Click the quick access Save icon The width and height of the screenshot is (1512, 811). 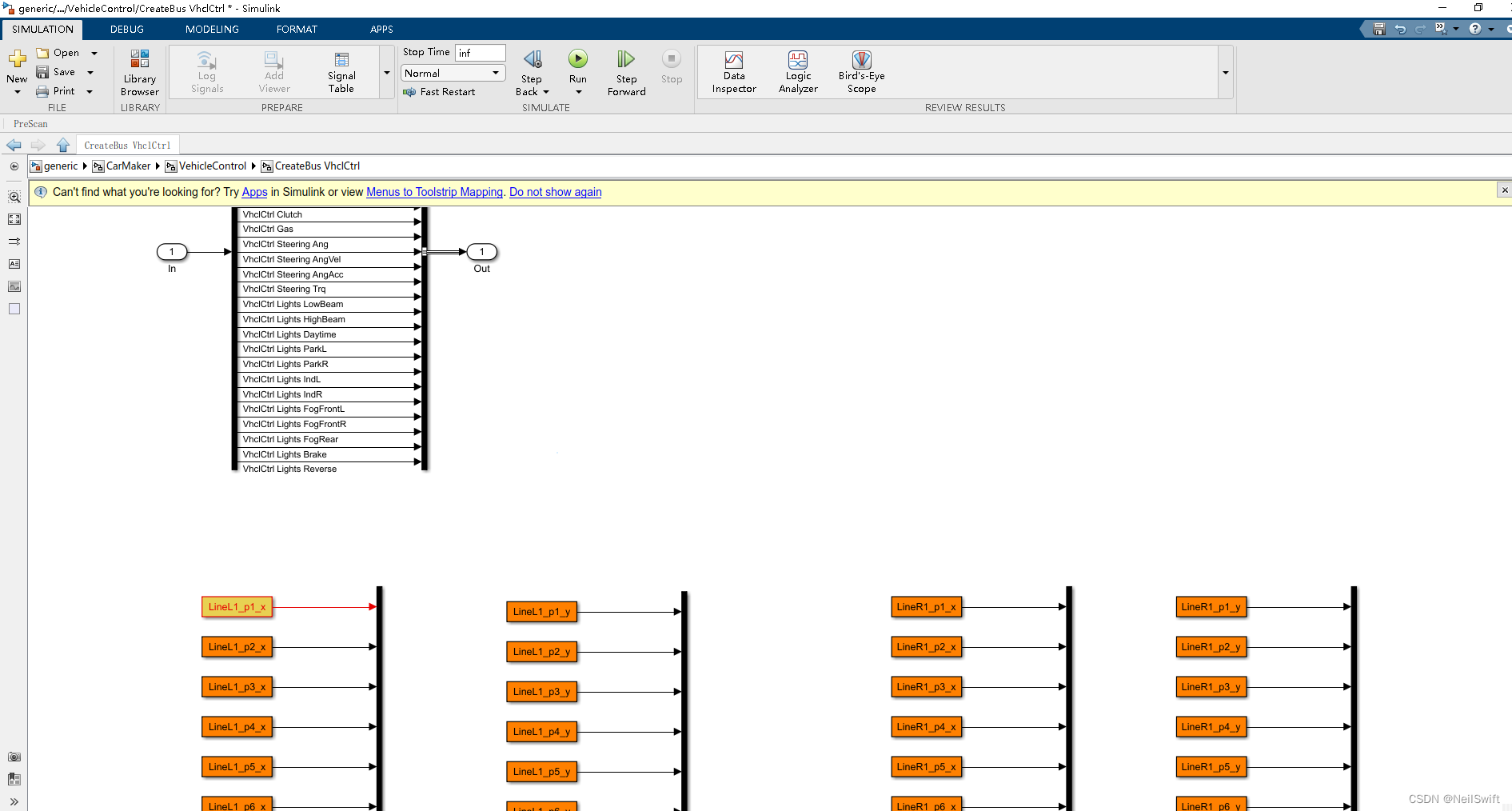pyautogui.click(x=1379, y=29)
